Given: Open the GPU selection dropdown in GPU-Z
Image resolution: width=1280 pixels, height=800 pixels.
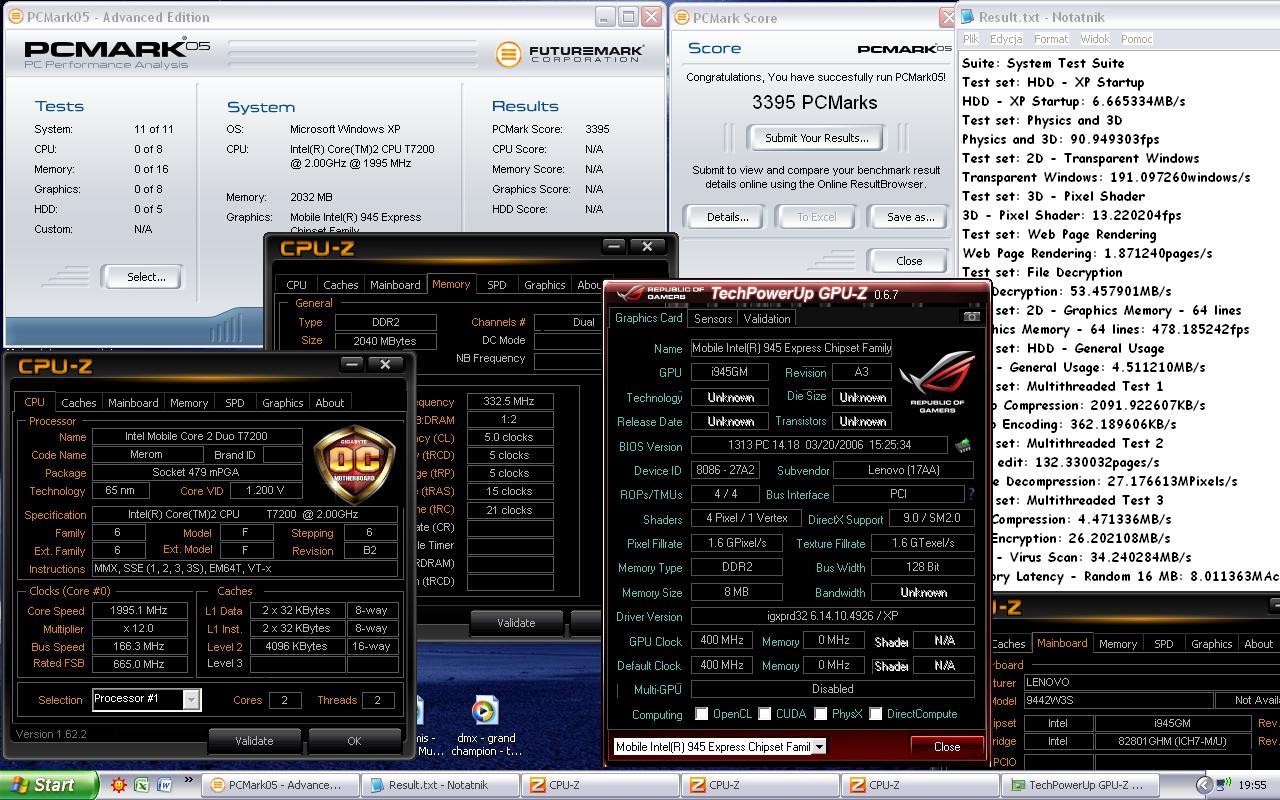Looking at the screenshot, I should (819, 747).
